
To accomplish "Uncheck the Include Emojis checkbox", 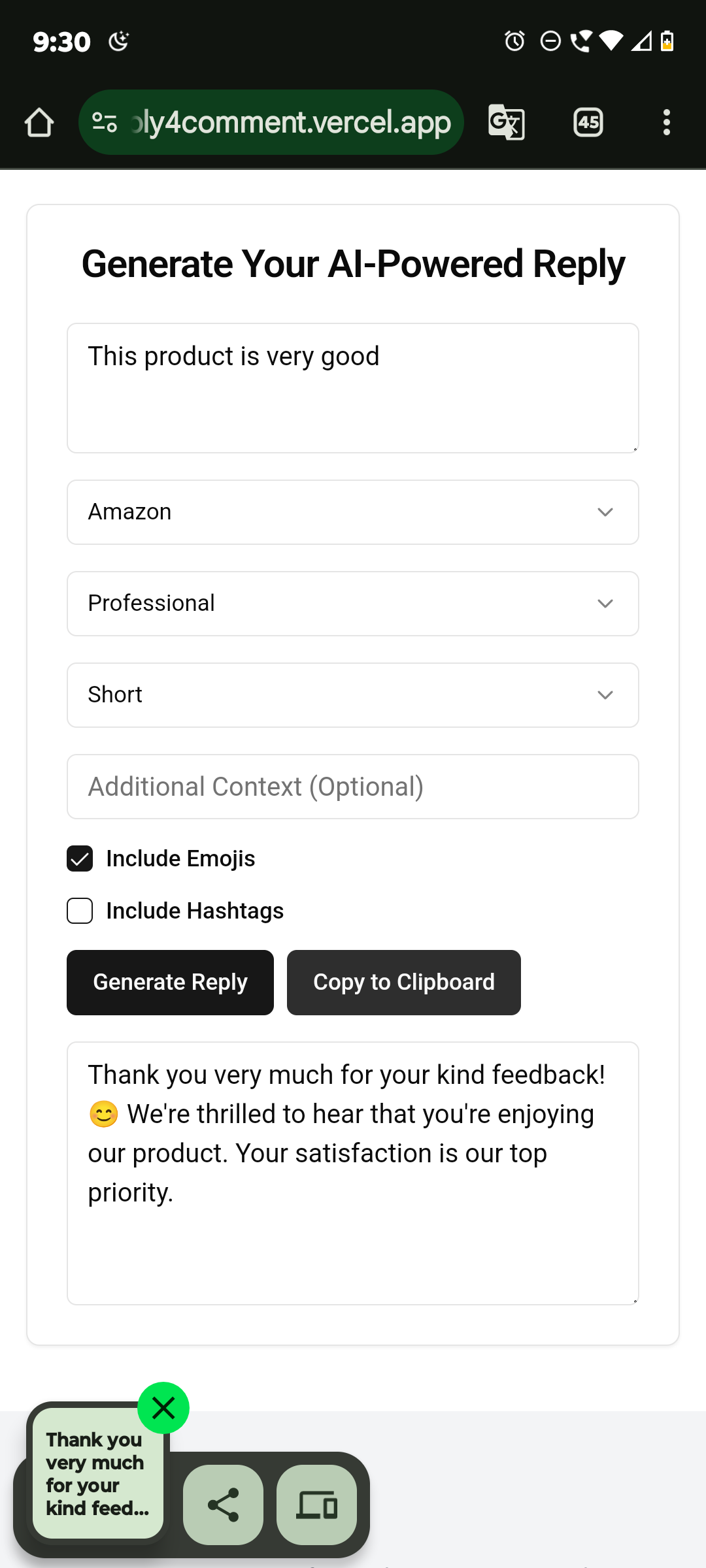I will (x=80, y=858).
